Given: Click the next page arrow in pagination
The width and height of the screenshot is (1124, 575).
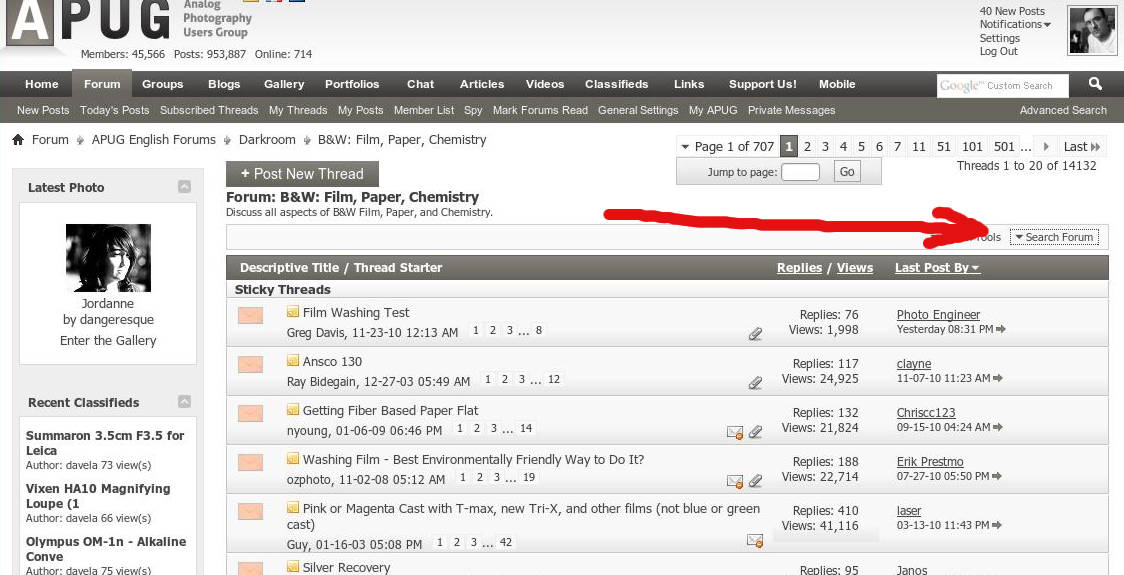Looking at the screenshot, I should (1047, 147).
